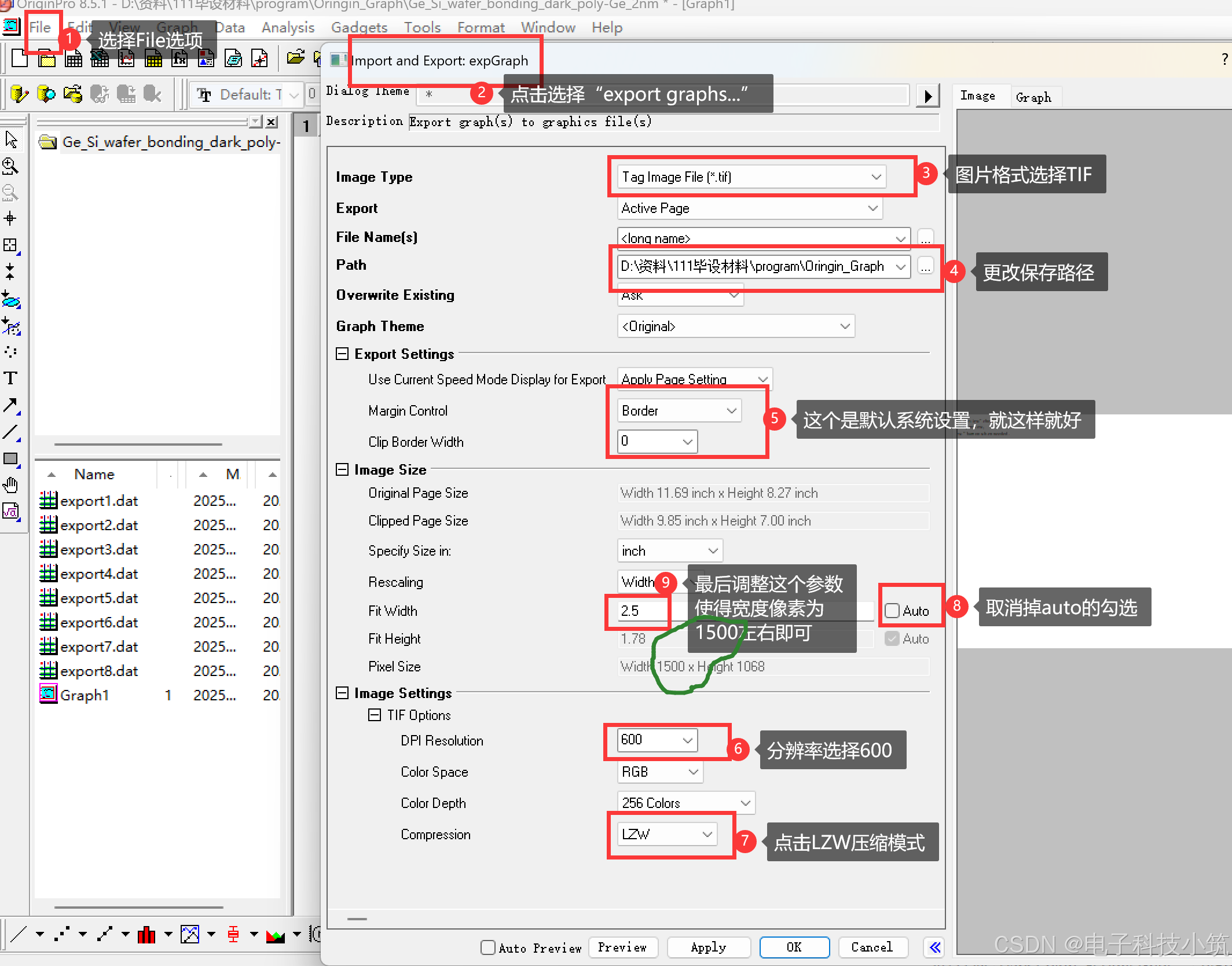
Task: Open the DPI Resolution dropdown
Action: [687, 740]
